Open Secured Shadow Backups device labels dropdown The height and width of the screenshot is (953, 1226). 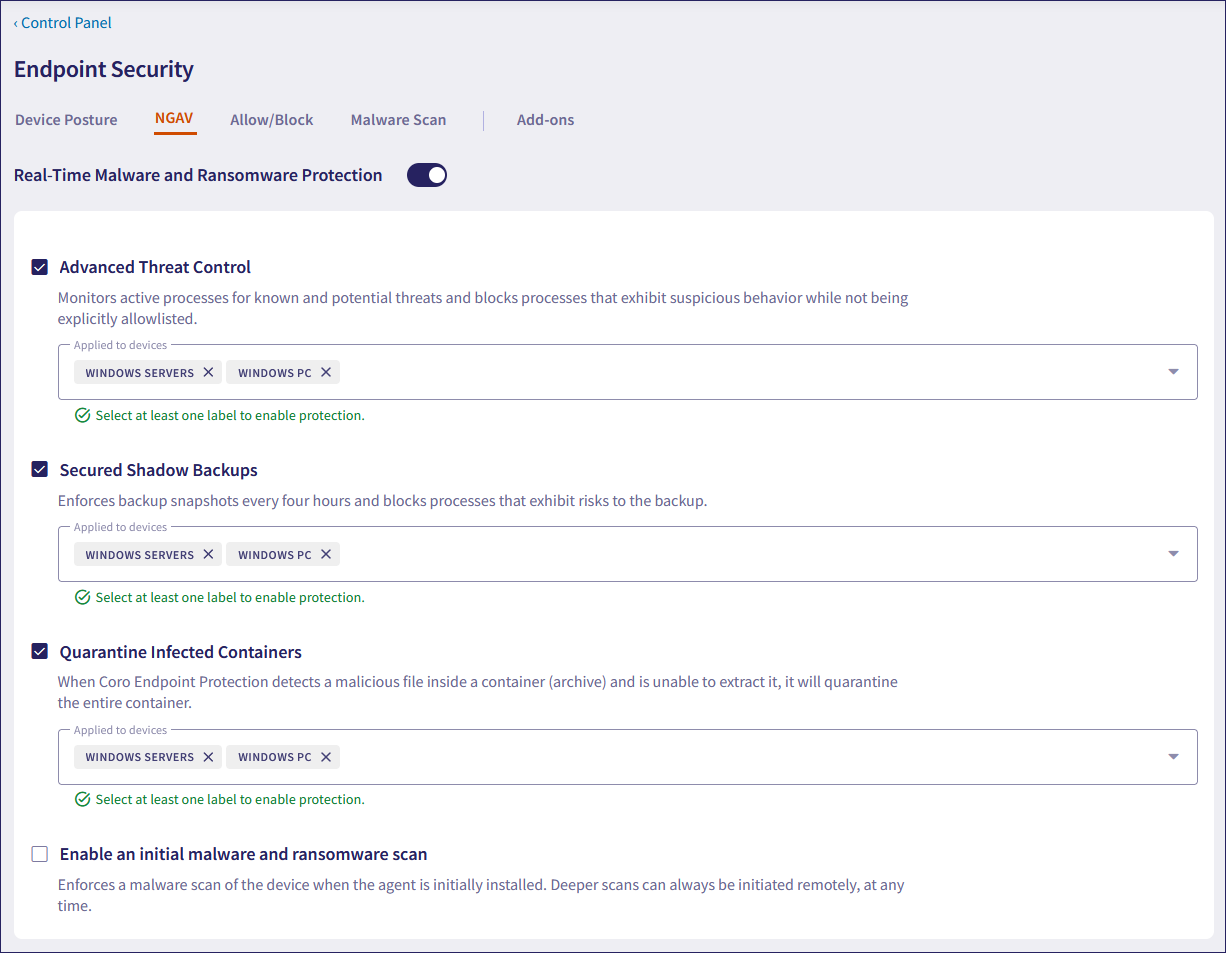point(1173,554)
